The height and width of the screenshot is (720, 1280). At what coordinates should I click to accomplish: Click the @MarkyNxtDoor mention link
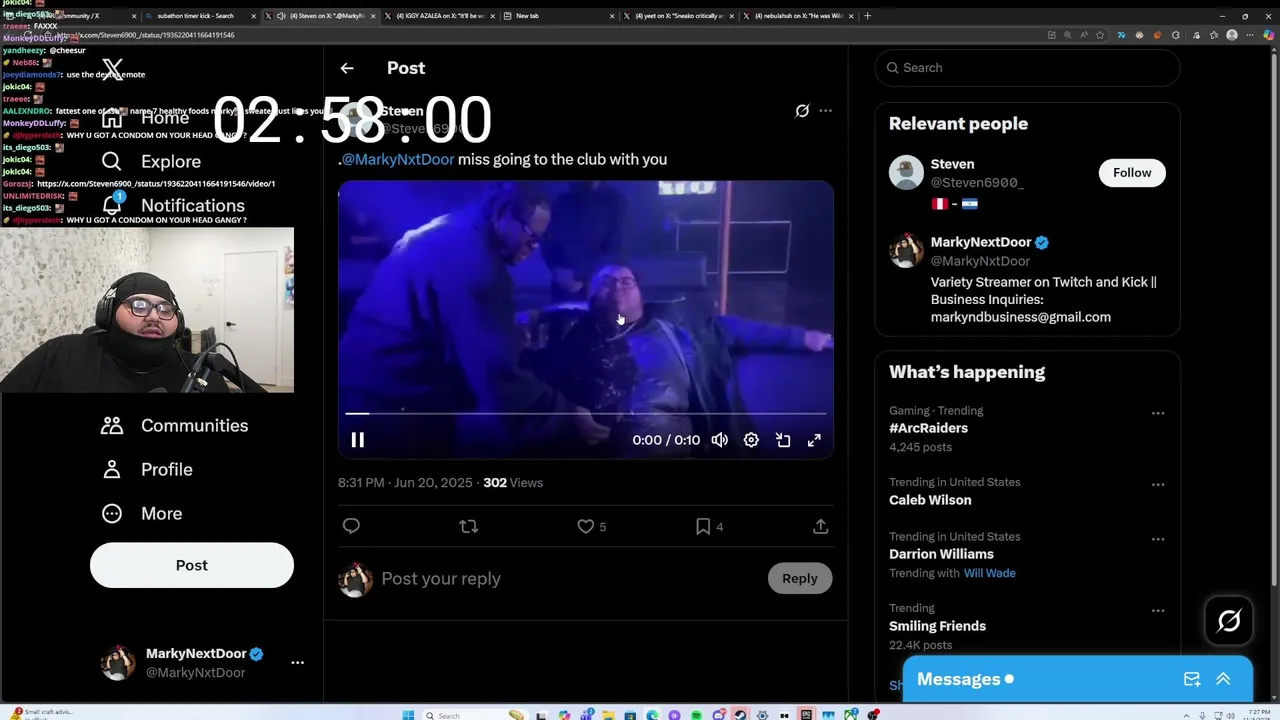tap(398, 159)
